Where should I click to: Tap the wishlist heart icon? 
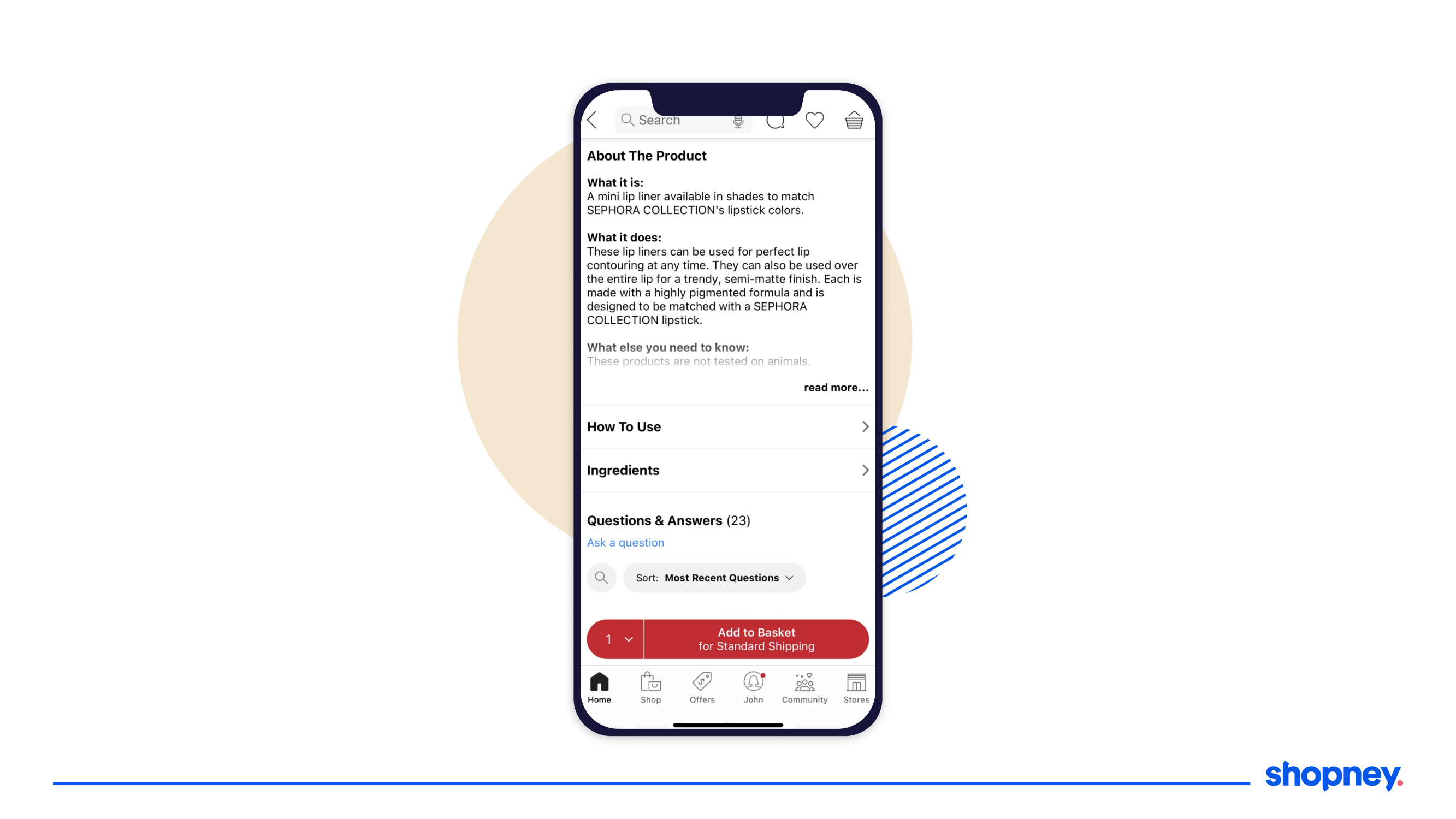coord(815,120)
